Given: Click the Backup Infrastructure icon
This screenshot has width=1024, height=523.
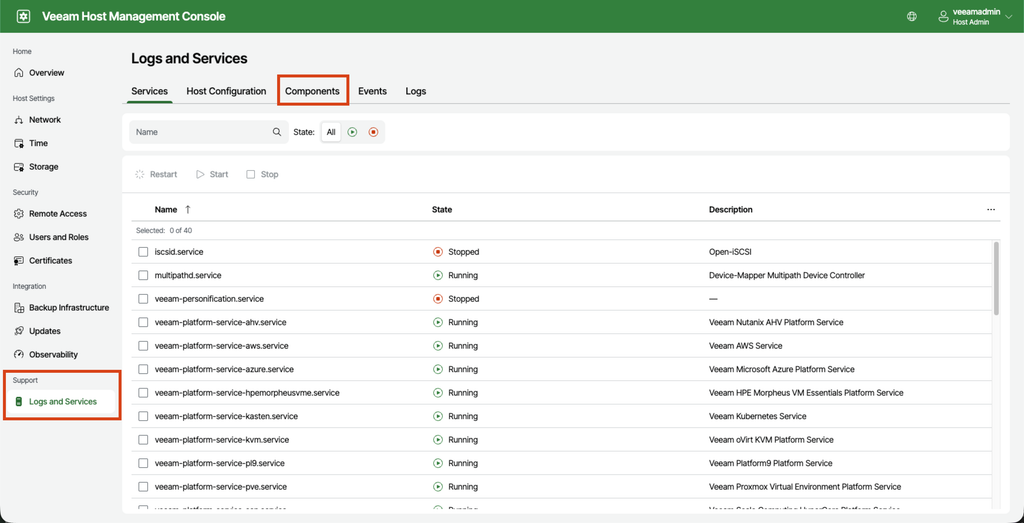Looking at the screenshot, I should click(19, 308).
